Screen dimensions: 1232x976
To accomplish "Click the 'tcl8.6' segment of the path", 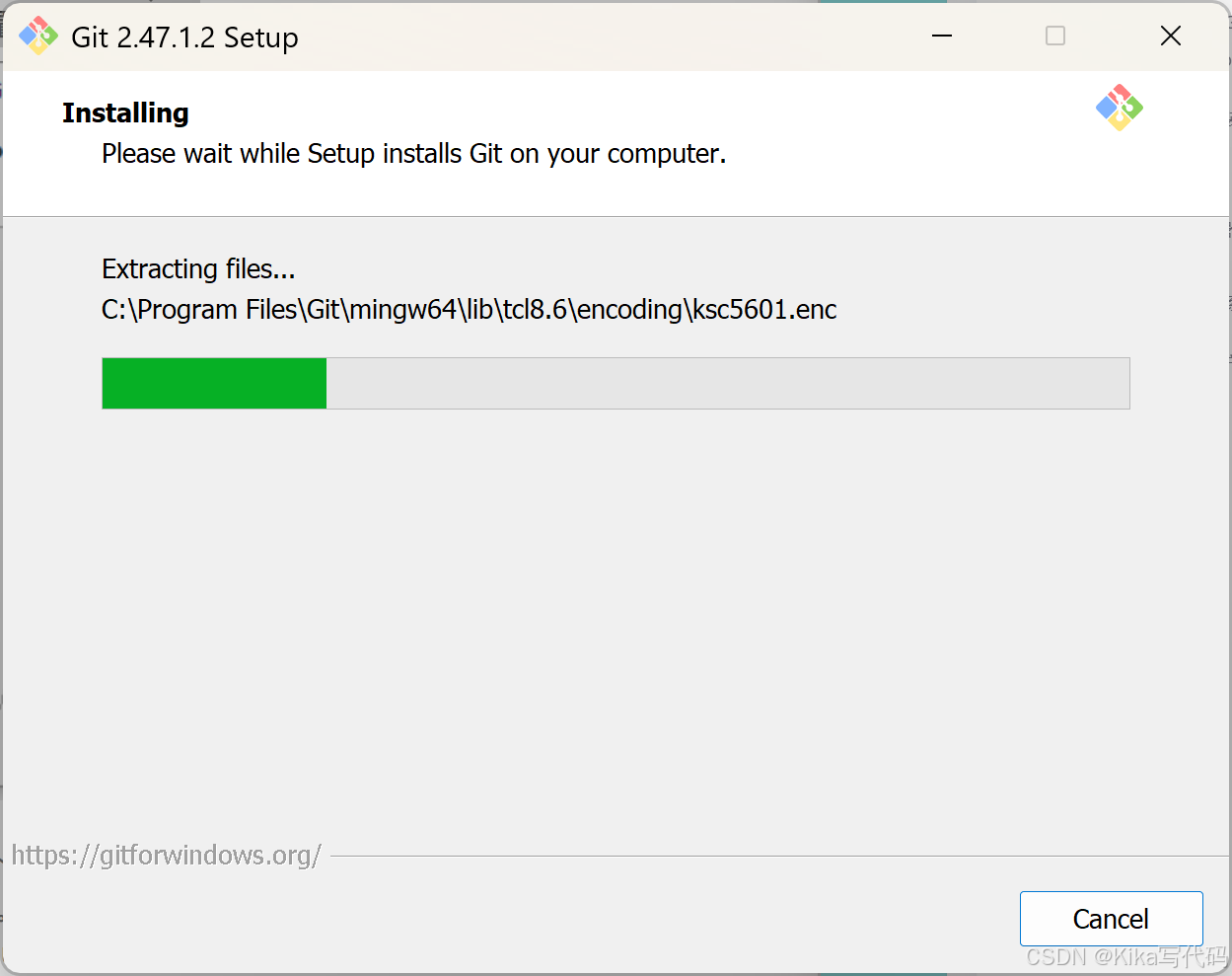I will [x=533, y=310].
